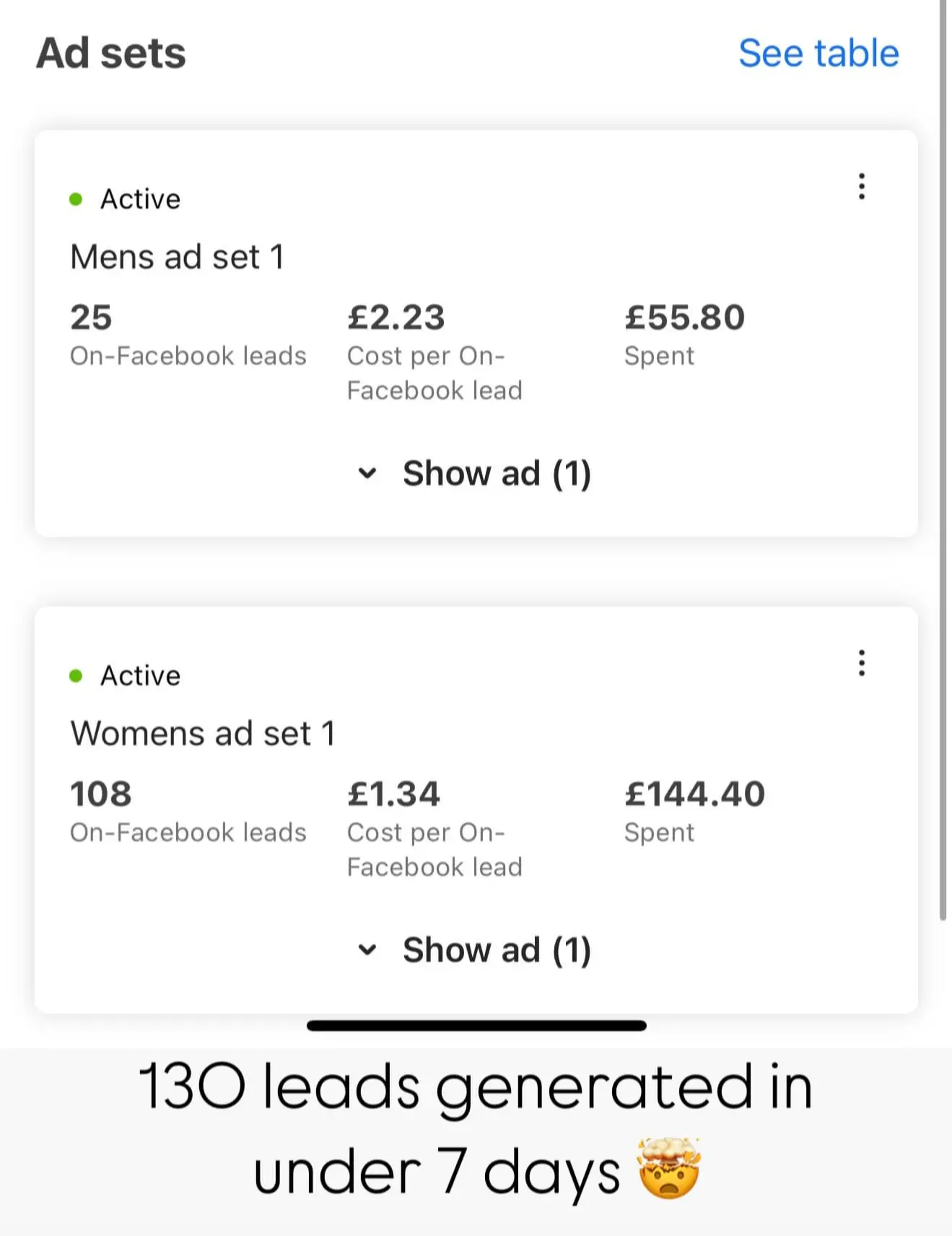Tap the black home indicator bar
The width and height of the screenshot is (952, 1236).
tap(476, 1026)
